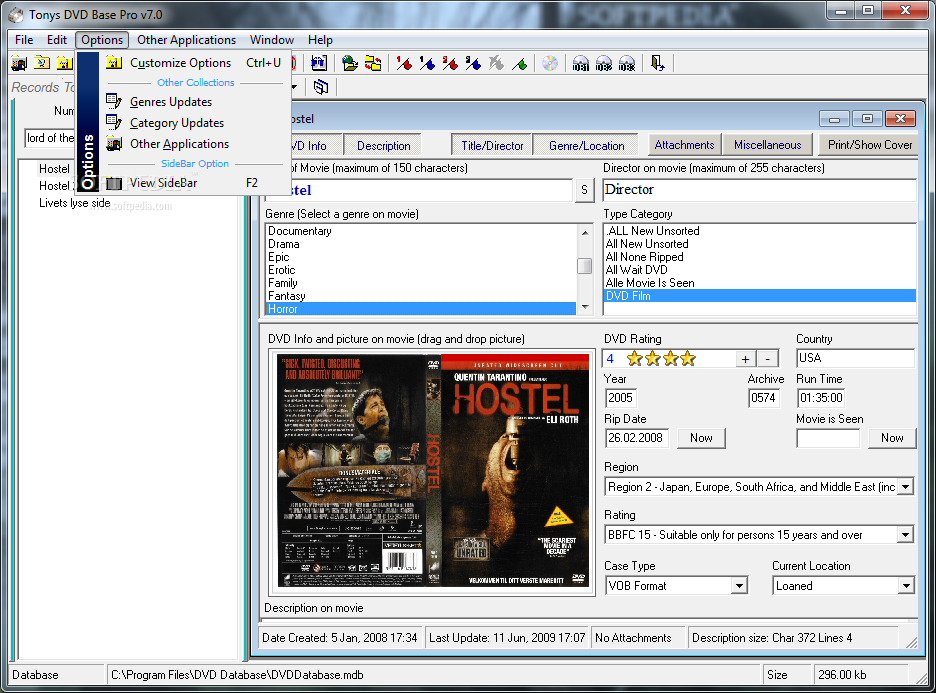Switch to the Genre/Location tab
The image size is (936, 693).
pos(586,146)
